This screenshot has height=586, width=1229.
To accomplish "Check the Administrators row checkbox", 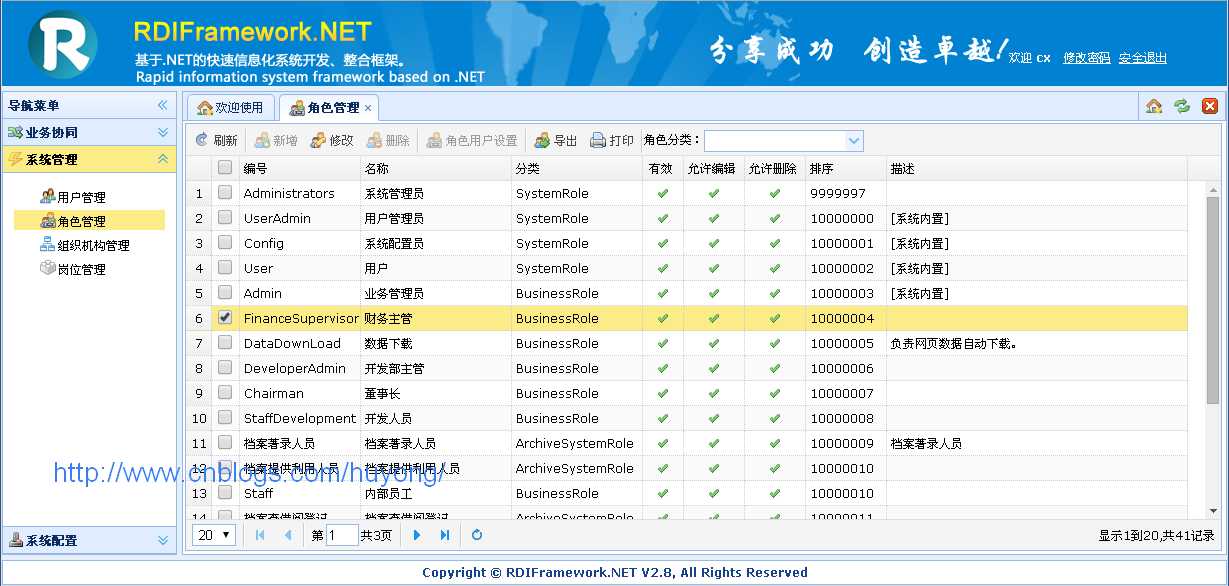I will [225, 193].
